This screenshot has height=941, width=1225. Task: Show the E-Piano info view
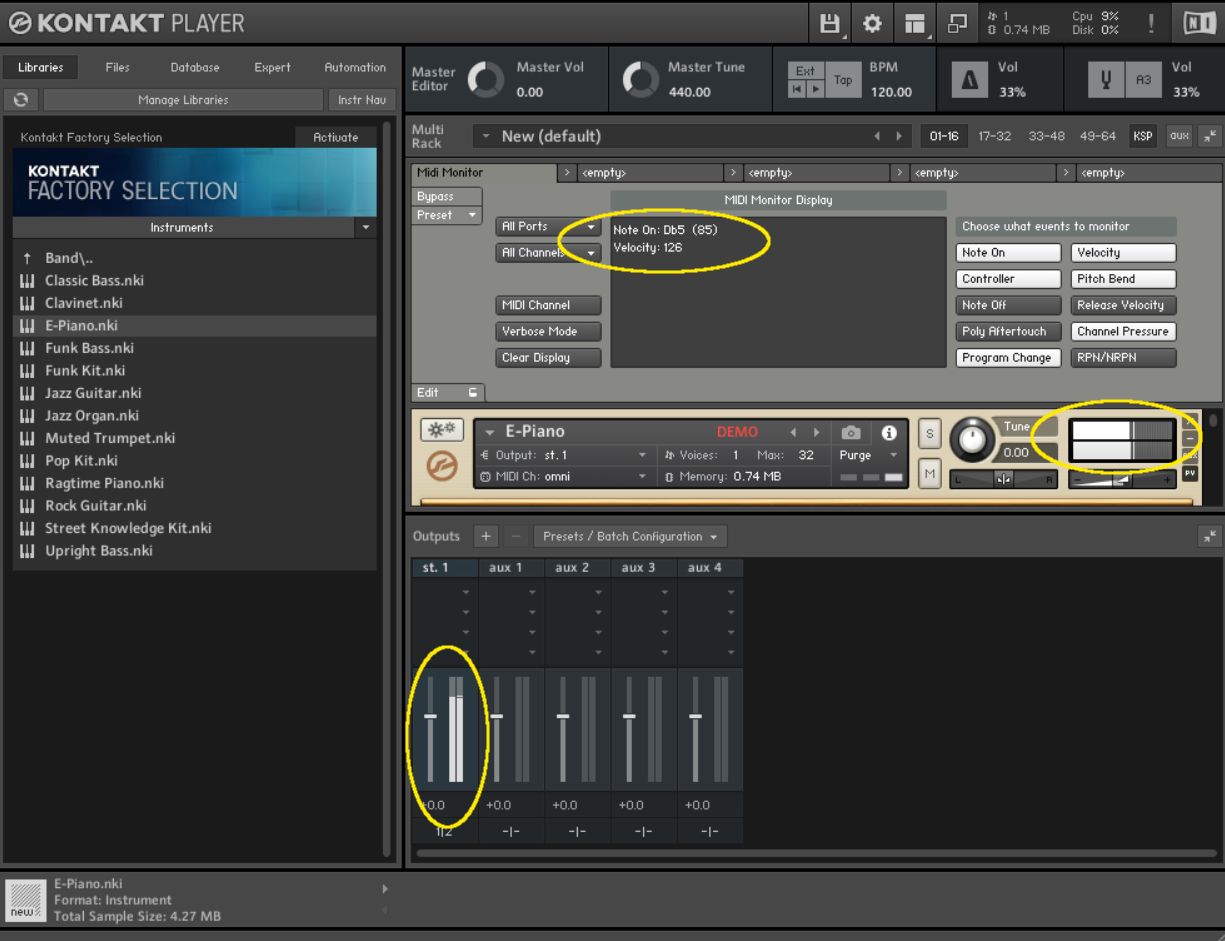[887, 433]
